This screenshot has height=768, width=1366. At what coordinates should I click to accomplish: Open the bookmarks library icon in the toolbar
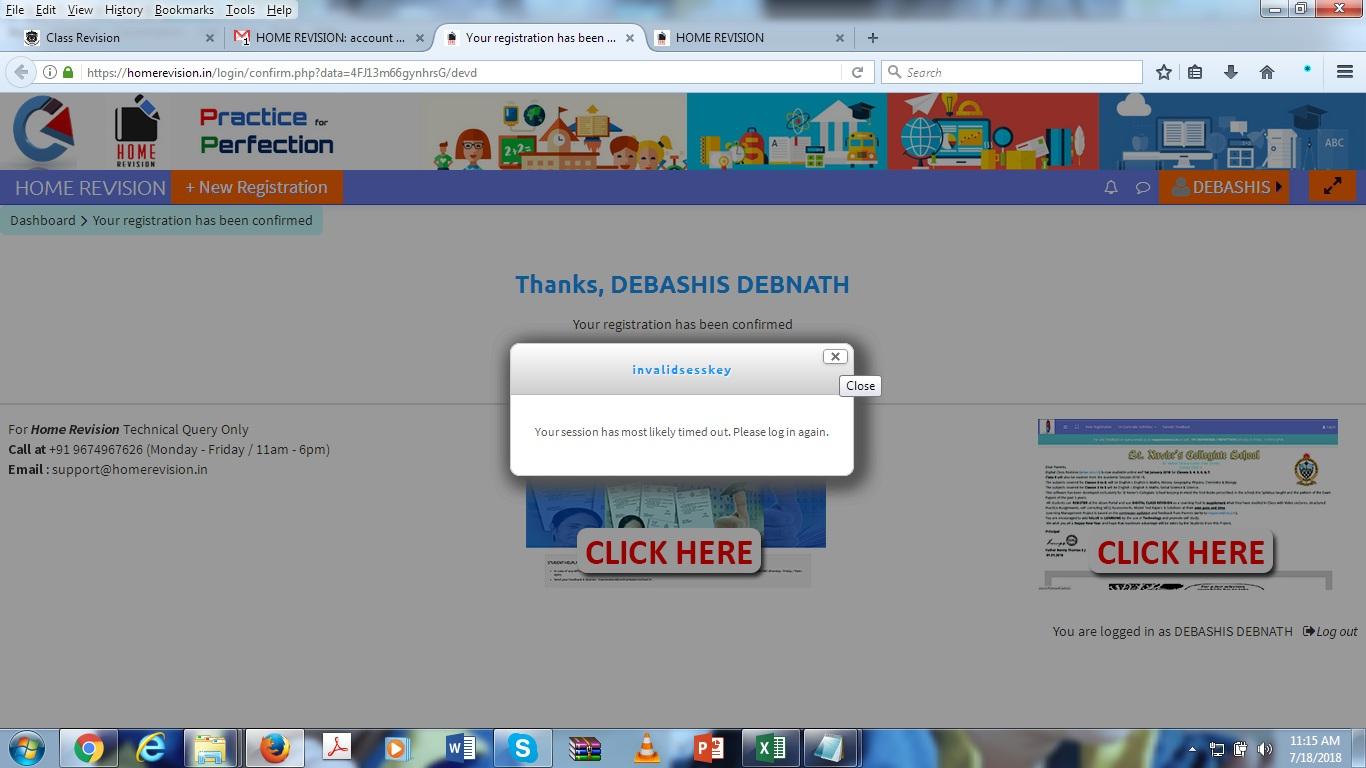(1195, 72)
